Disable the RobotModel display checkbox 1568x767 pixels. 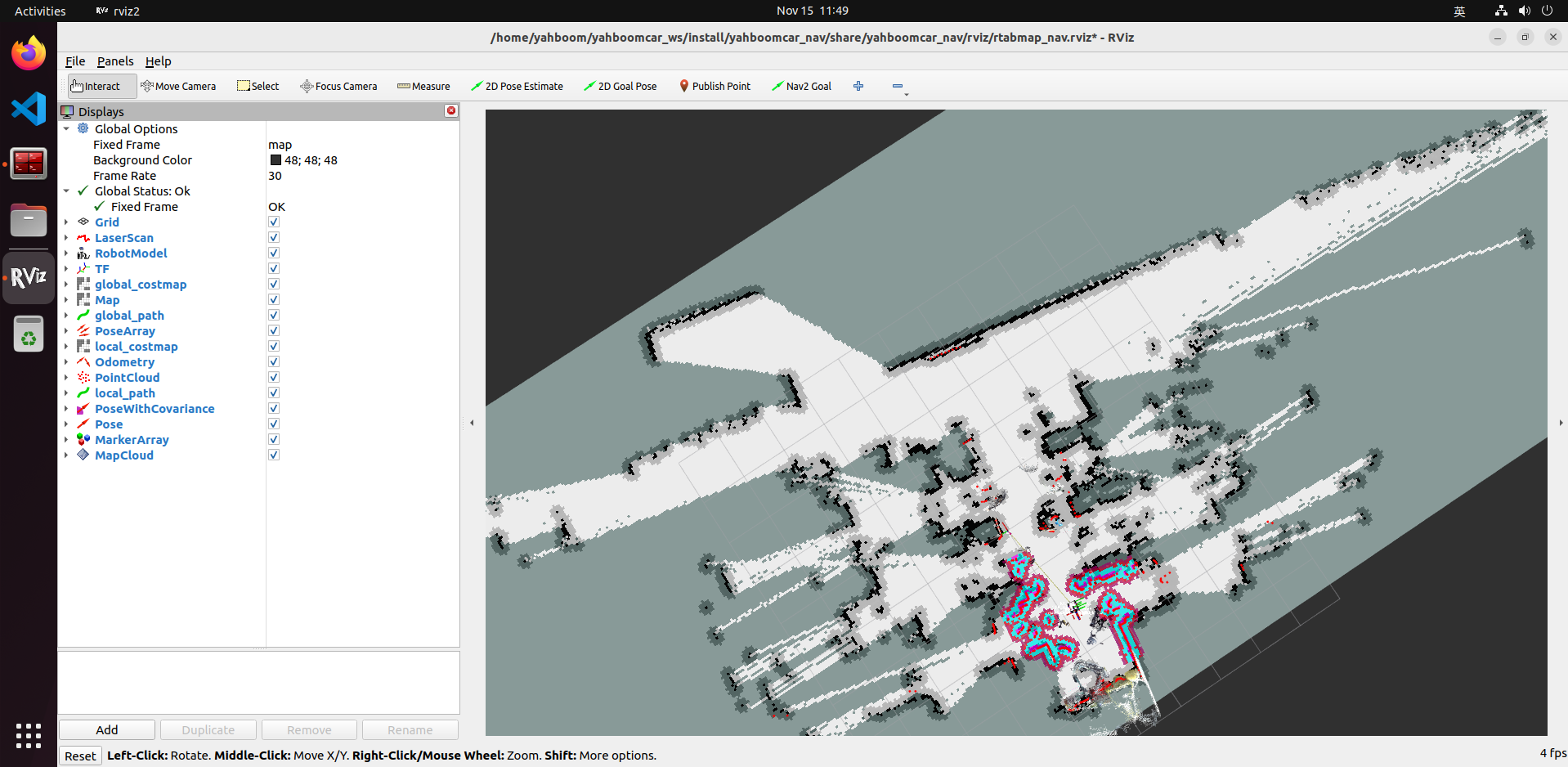click(x=274, y=253)
